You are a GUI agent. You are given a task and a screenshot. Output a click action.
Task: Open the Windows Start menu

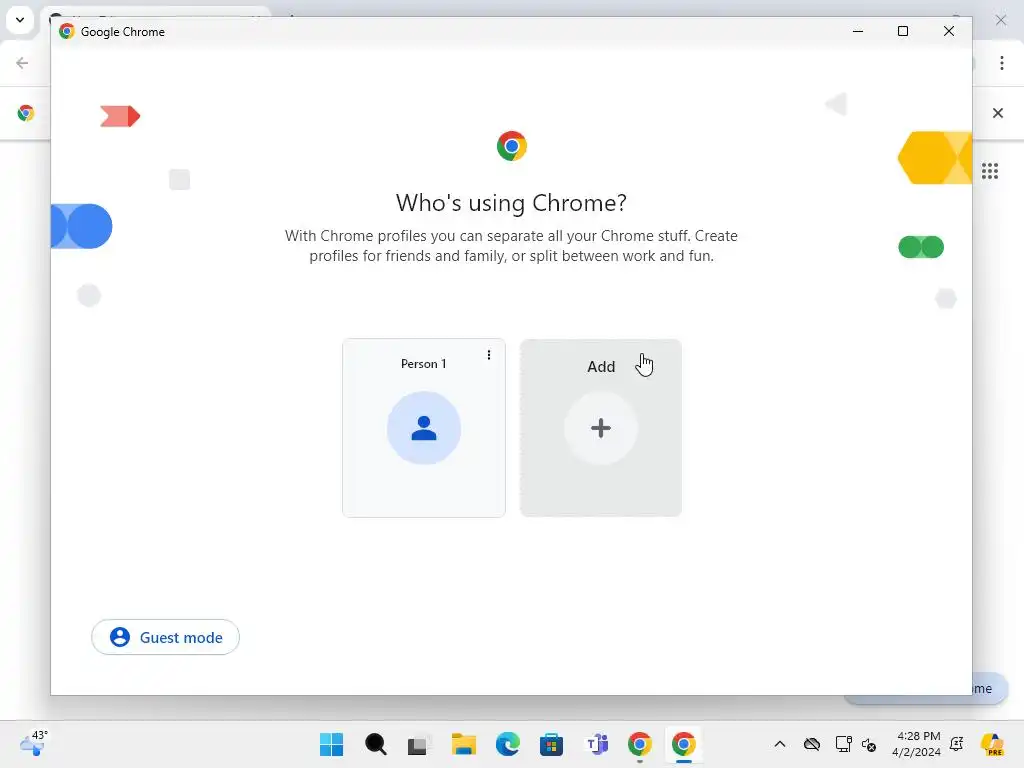(332, 744)
